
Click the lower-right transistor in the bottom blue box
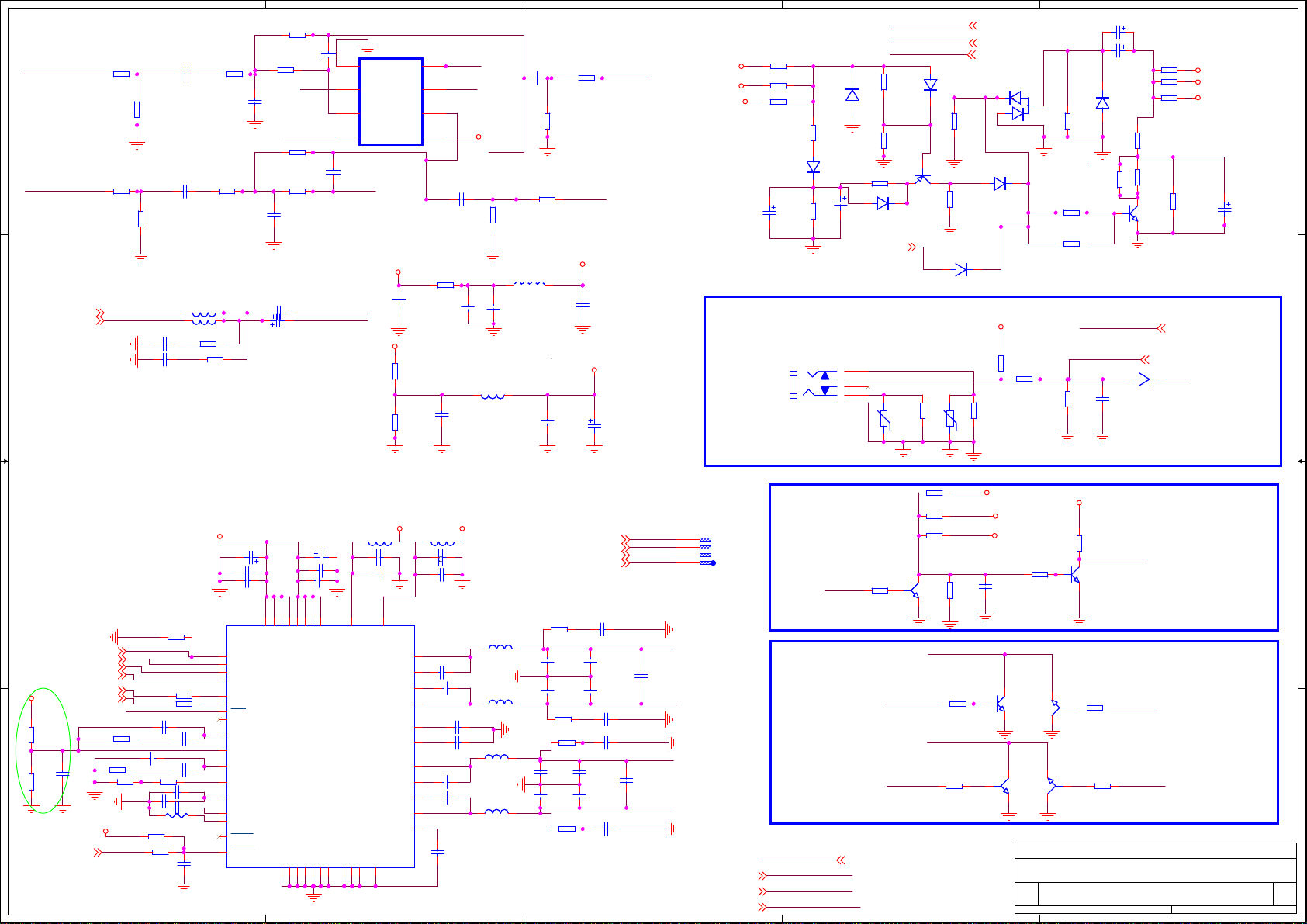point(1052,786)
